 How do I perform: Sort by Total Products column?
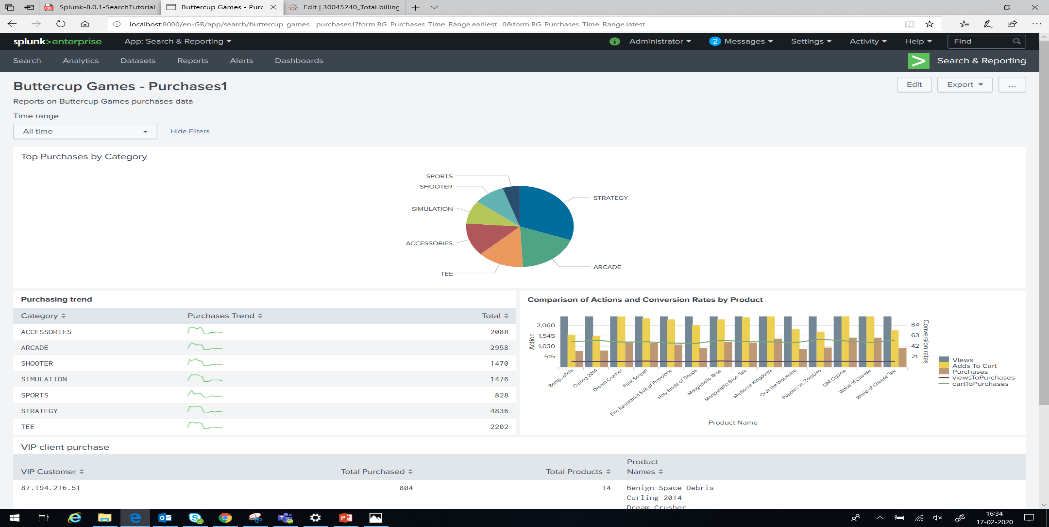pos(579,471)
